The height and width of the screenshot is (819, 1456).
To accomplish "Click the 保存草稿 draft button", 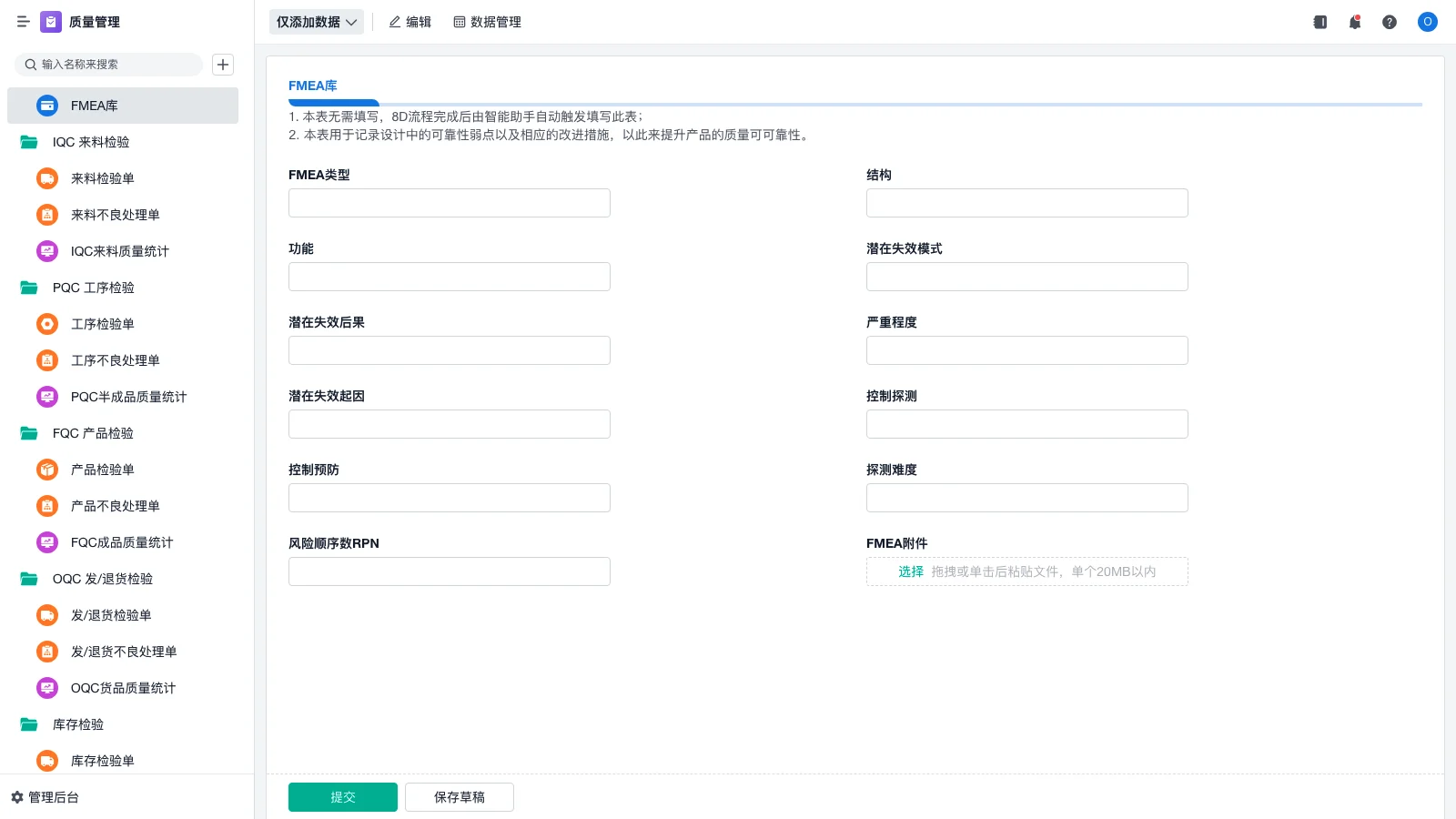I will click(459, 796).
